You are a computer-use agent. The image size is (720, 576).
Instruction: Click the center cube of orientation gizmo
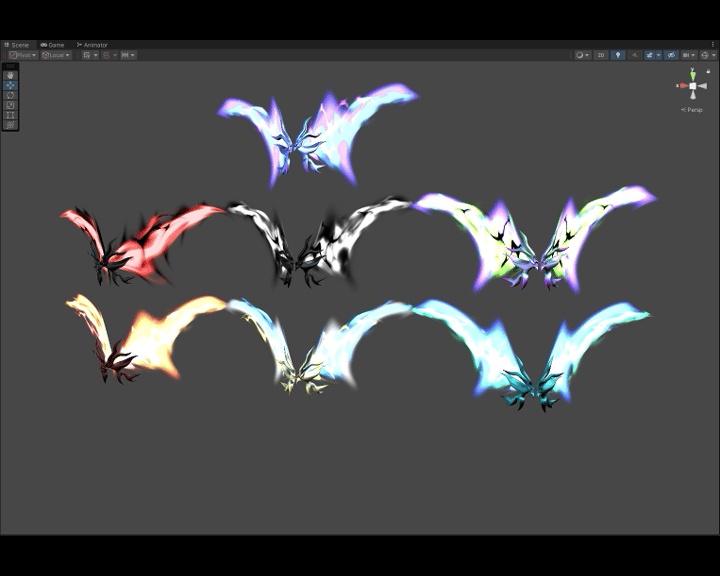[692, 86]
